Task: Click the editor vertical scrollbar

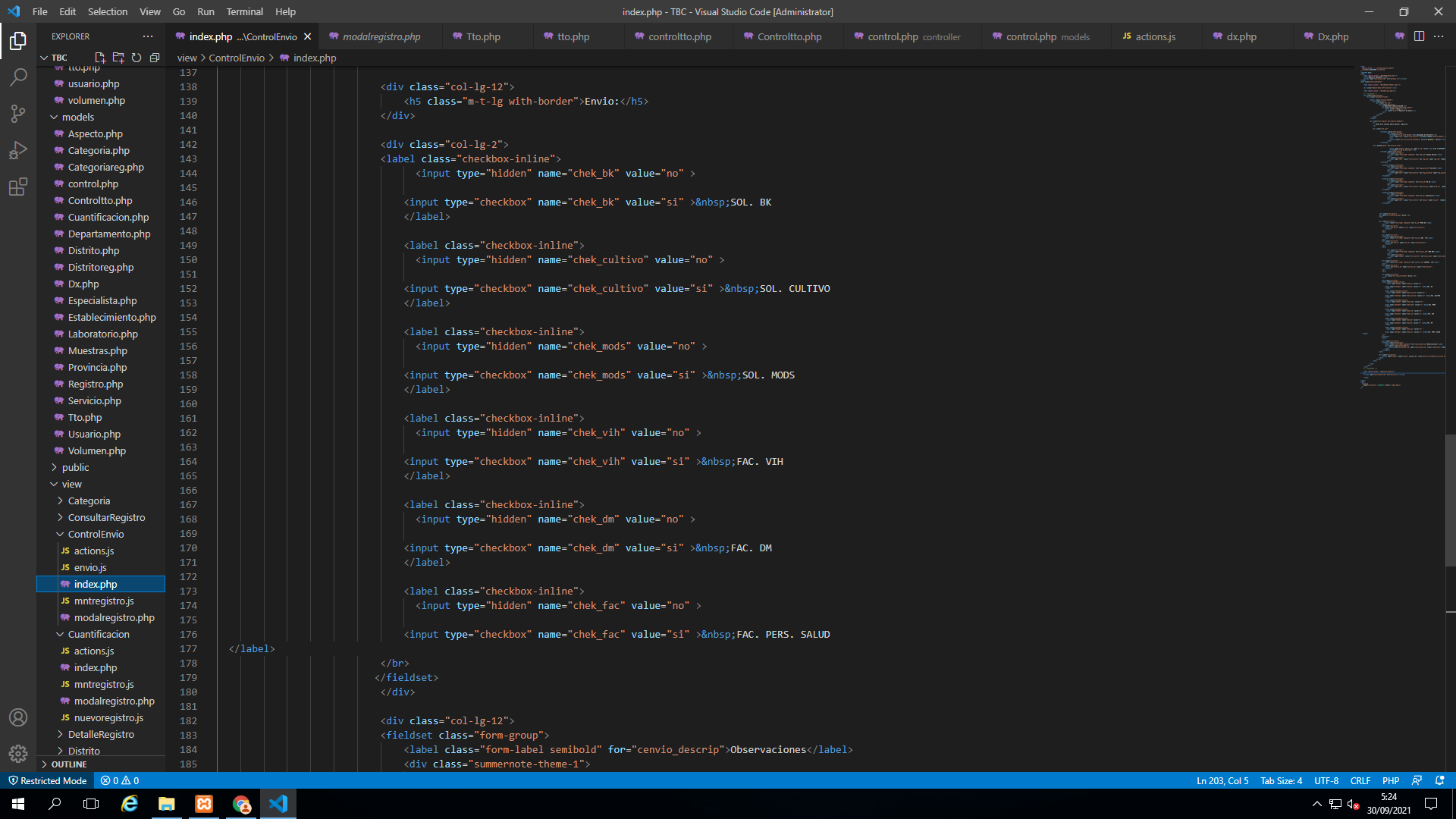Action: (x=1451, y=500)
